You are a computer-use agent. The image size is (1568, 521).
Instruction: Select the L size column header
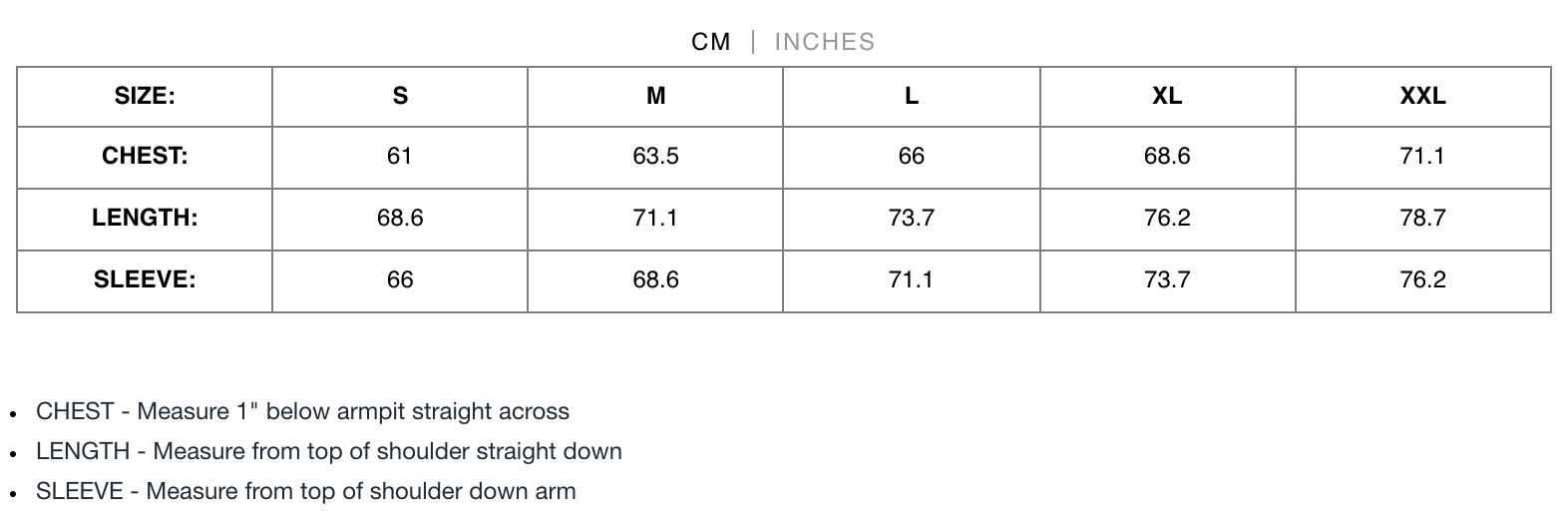pos(911,96)
